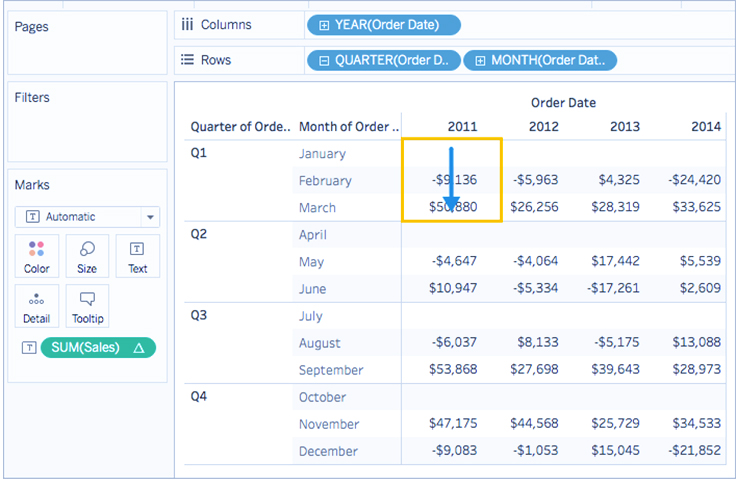The height and width of the screenshot is (486, 736).
Task: Click the Quarter of Orde.. column header
Action: pos(240,127)
